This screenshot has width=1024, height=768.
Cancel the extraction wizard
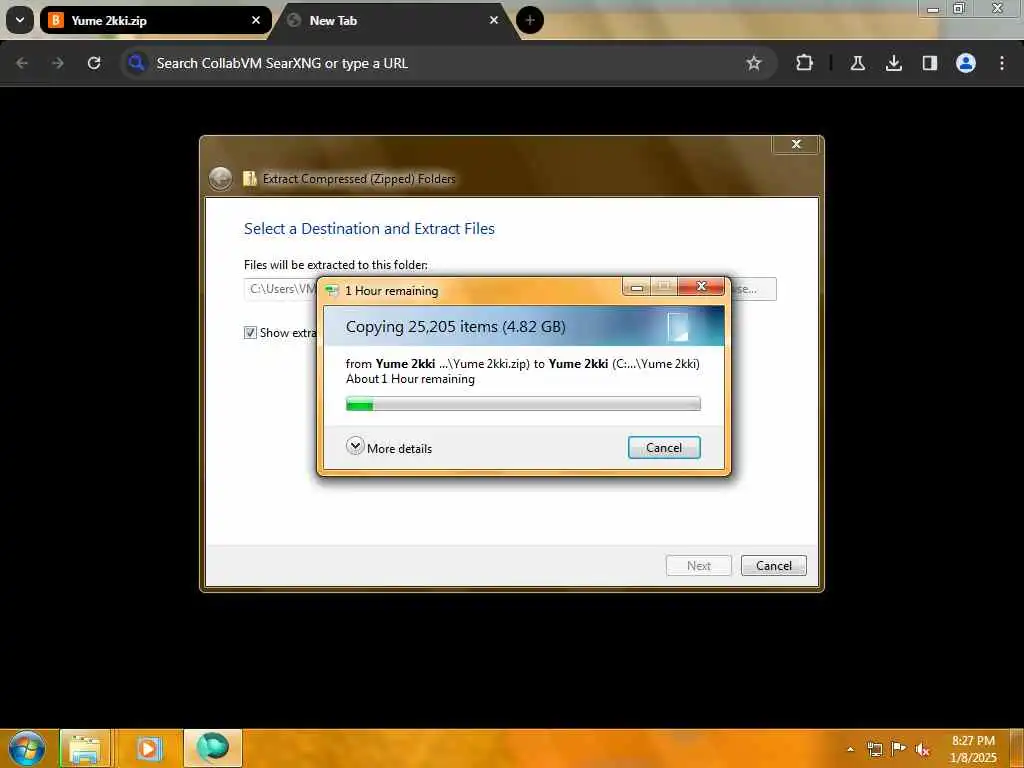(773, 566)
